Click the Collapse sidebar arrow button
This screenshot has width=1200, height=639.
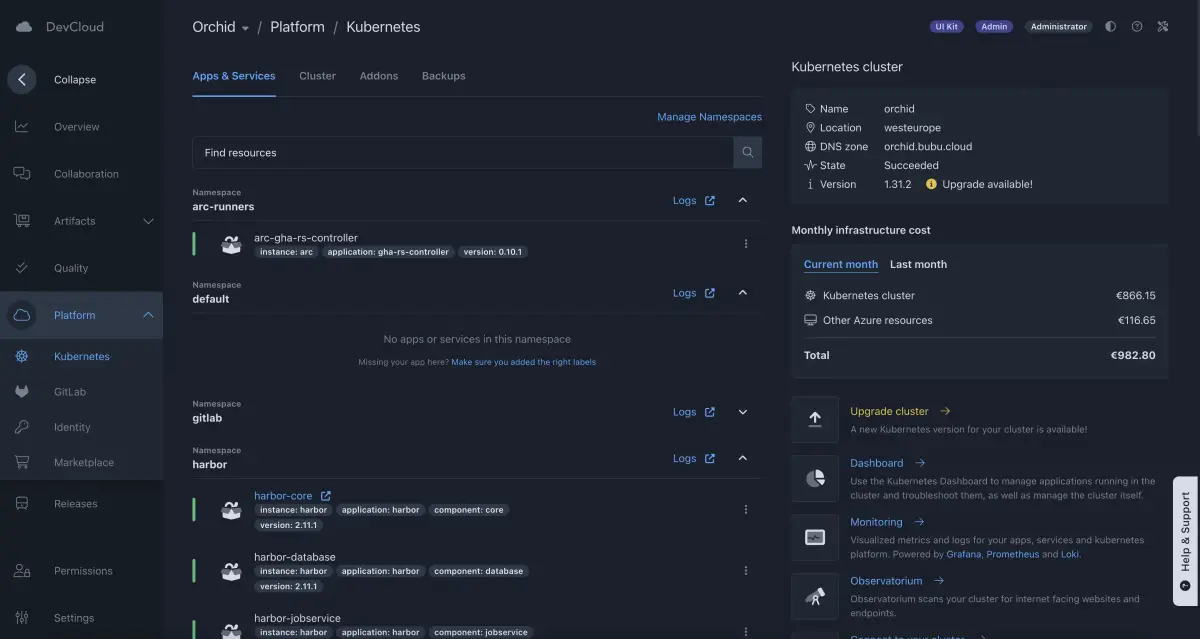(x=22, y=80)
